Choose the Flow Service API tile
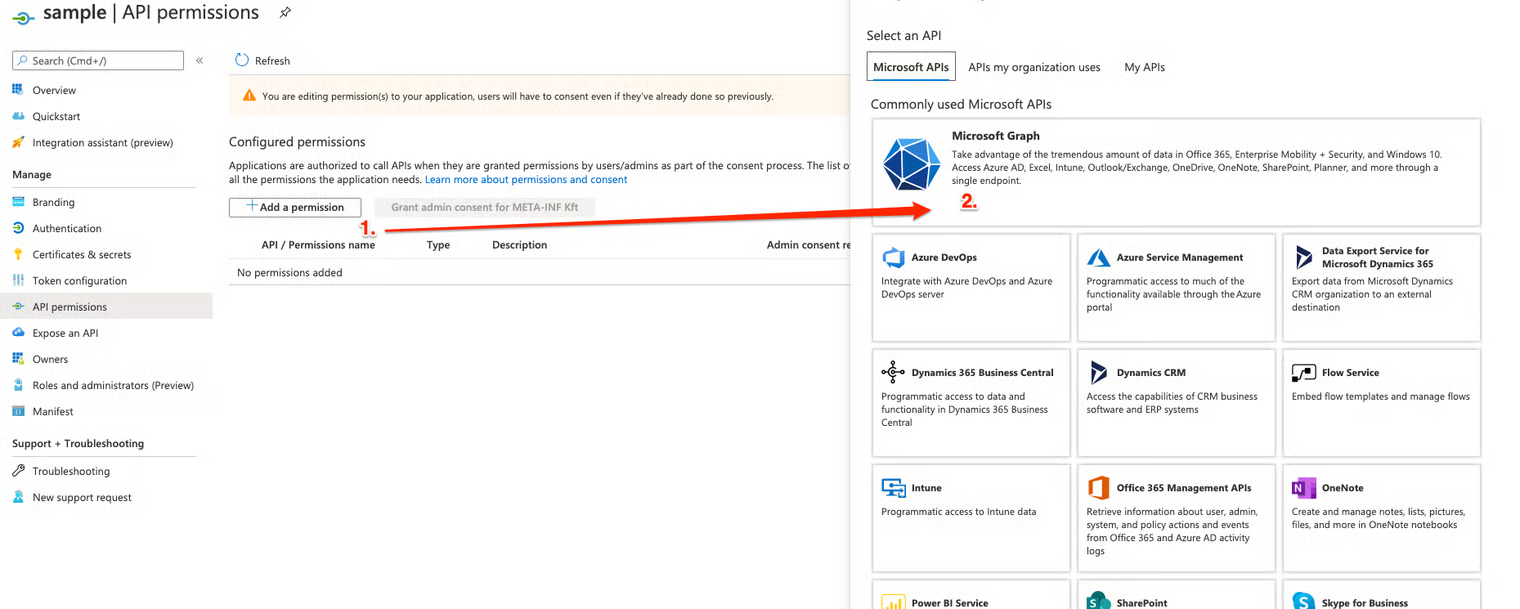This screenshot has width=1520, height=609. coord(1380,402)
